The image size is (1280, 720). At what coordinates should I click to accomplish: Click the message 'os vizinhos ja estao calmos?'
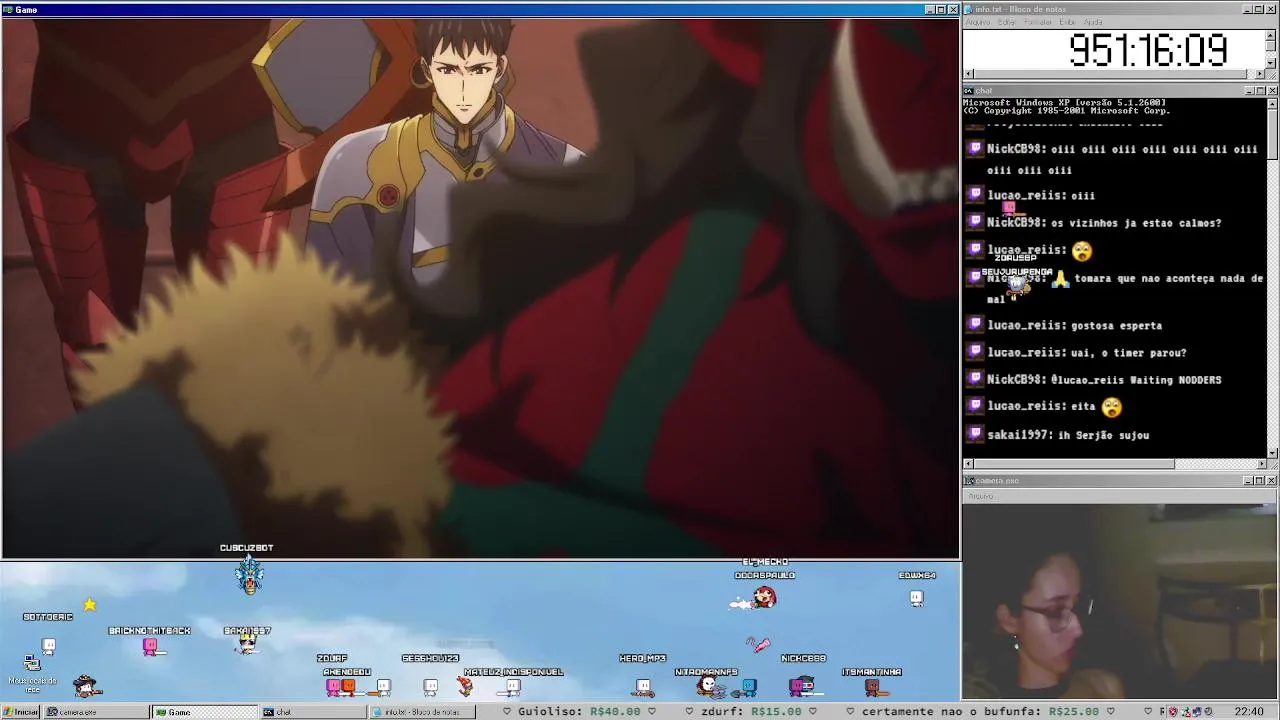pos(1136,223)
